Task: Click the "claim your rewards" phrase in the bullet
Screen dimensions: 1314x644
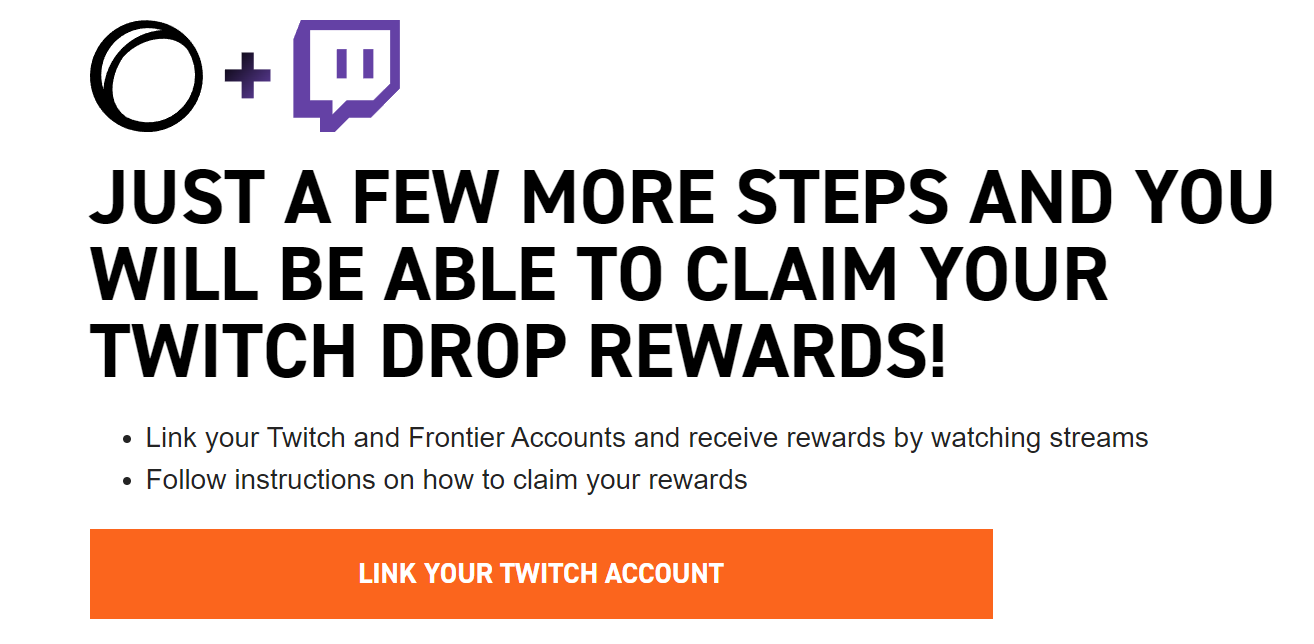Action: click(x=629, y=480)
